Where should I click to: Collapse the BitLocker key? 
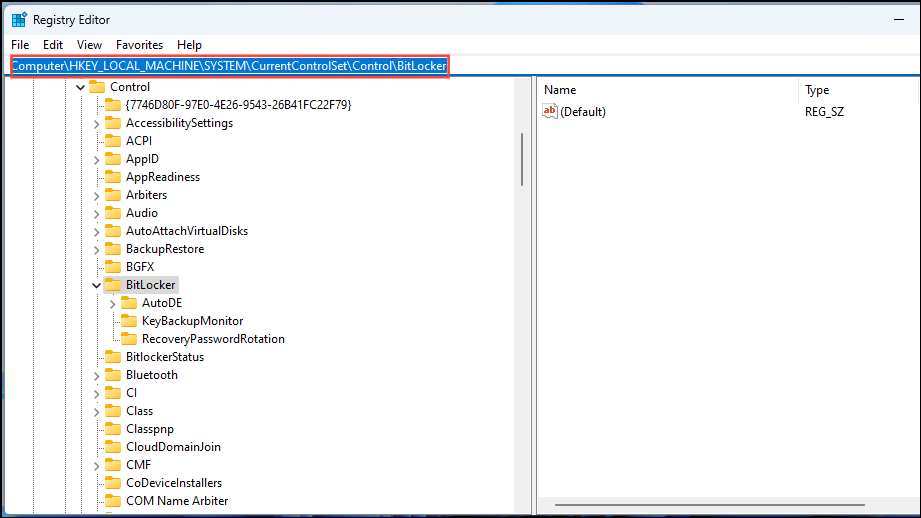[x=96, y=285]
